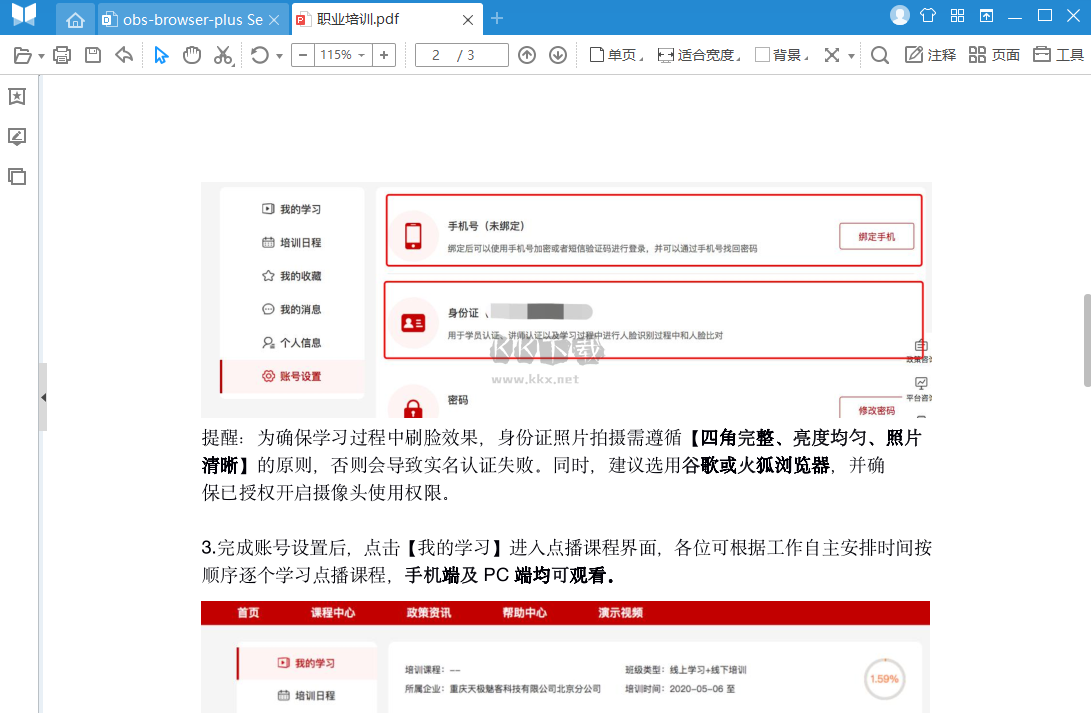The image size is (1091, 713).
Task: Expand the open-file dropdown arrow
Action: (40, 55)
